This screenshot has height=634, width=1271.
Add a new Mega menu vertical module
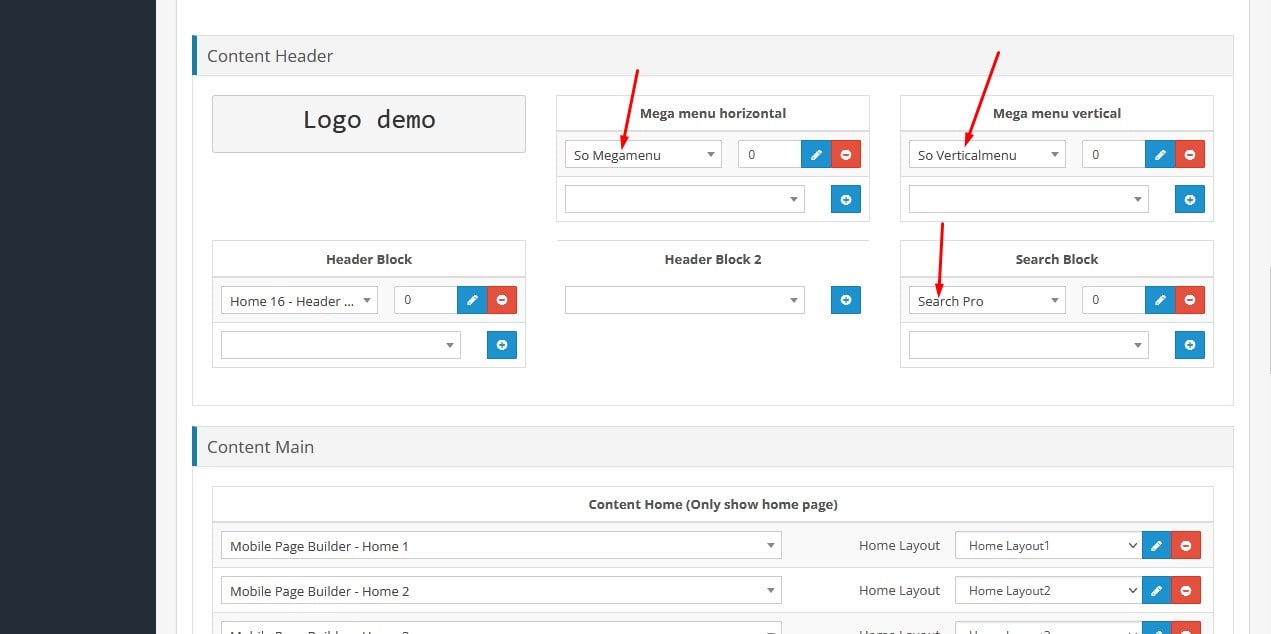(x=1190, y=200)
